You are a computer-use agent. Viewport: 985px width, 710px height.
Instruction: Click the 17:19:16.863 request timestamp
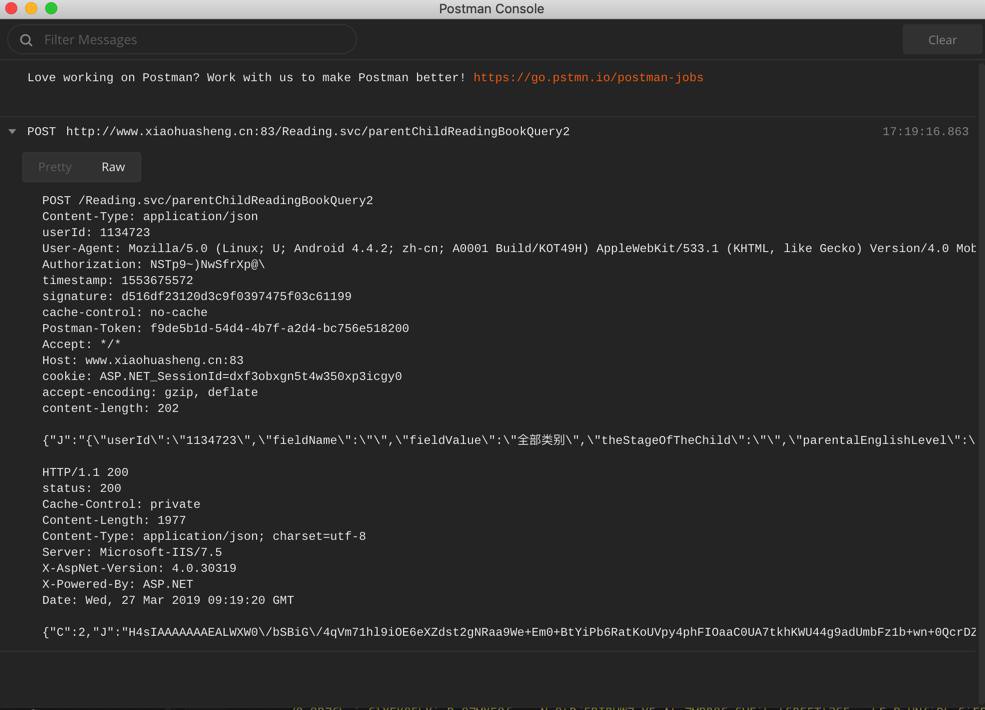pyautogui.click(x=925, y=131)
